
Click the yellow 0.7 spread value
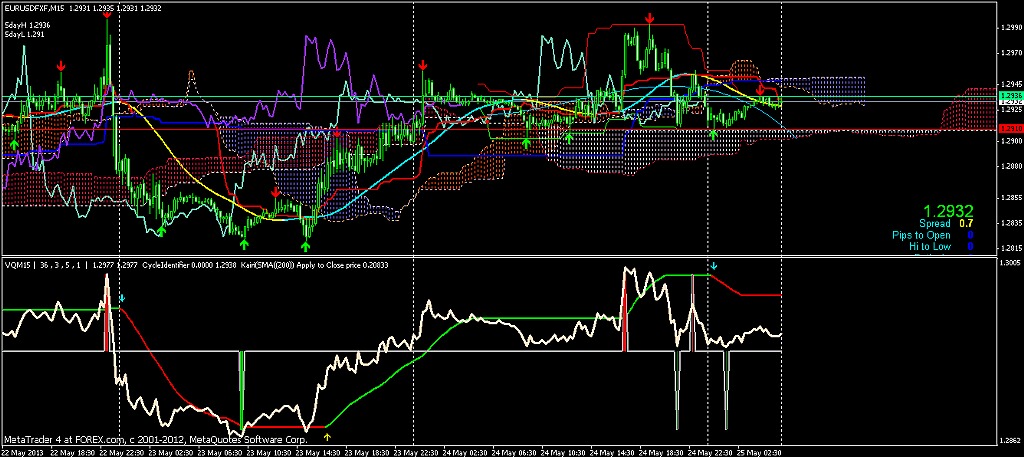966,224
